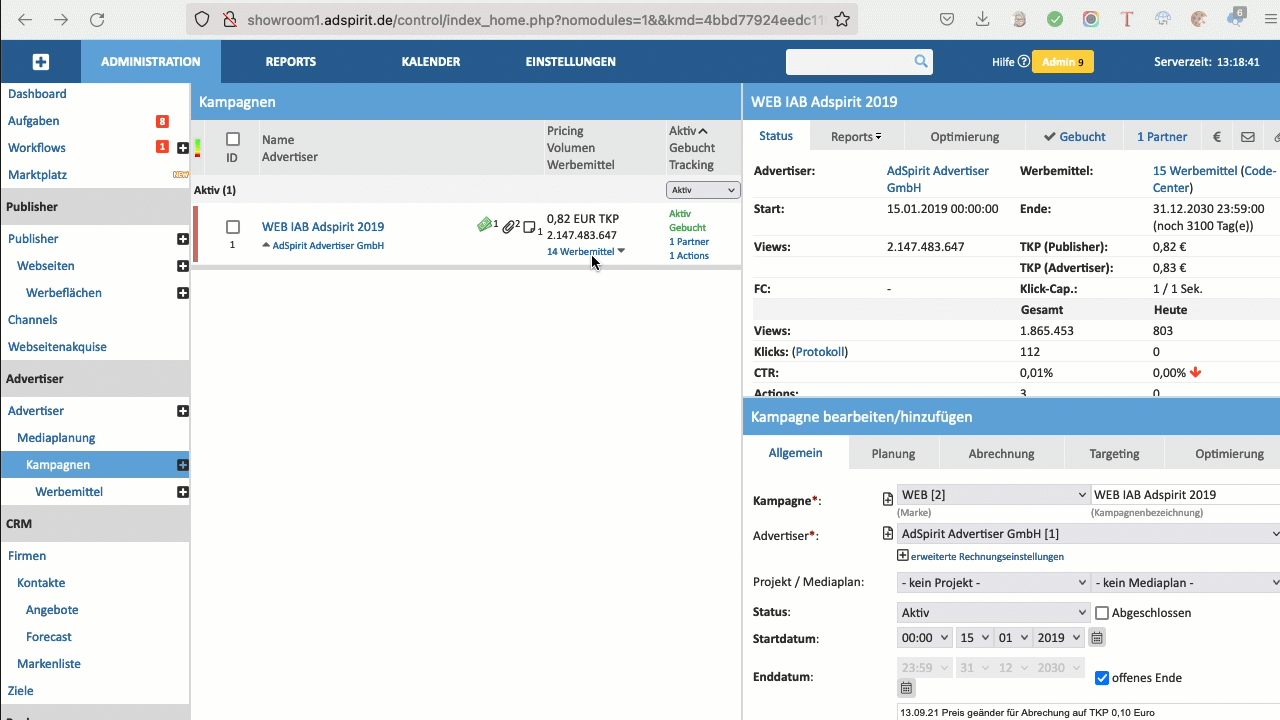1280x720 pixels.
Task: Open the EINSTELLUNGEN top menu
Action: [571, 62]
